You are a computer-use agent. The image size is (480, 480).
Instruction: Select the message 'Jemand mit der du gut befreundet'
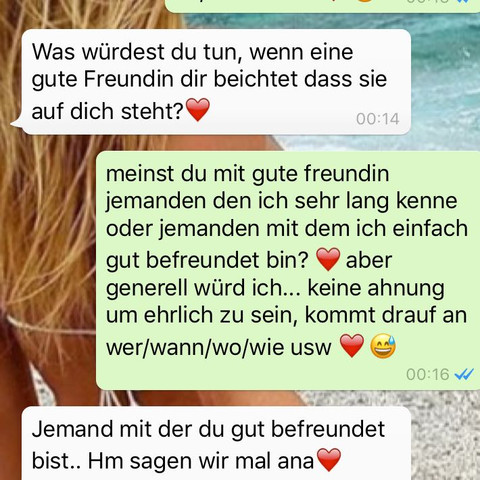point(216,443)
